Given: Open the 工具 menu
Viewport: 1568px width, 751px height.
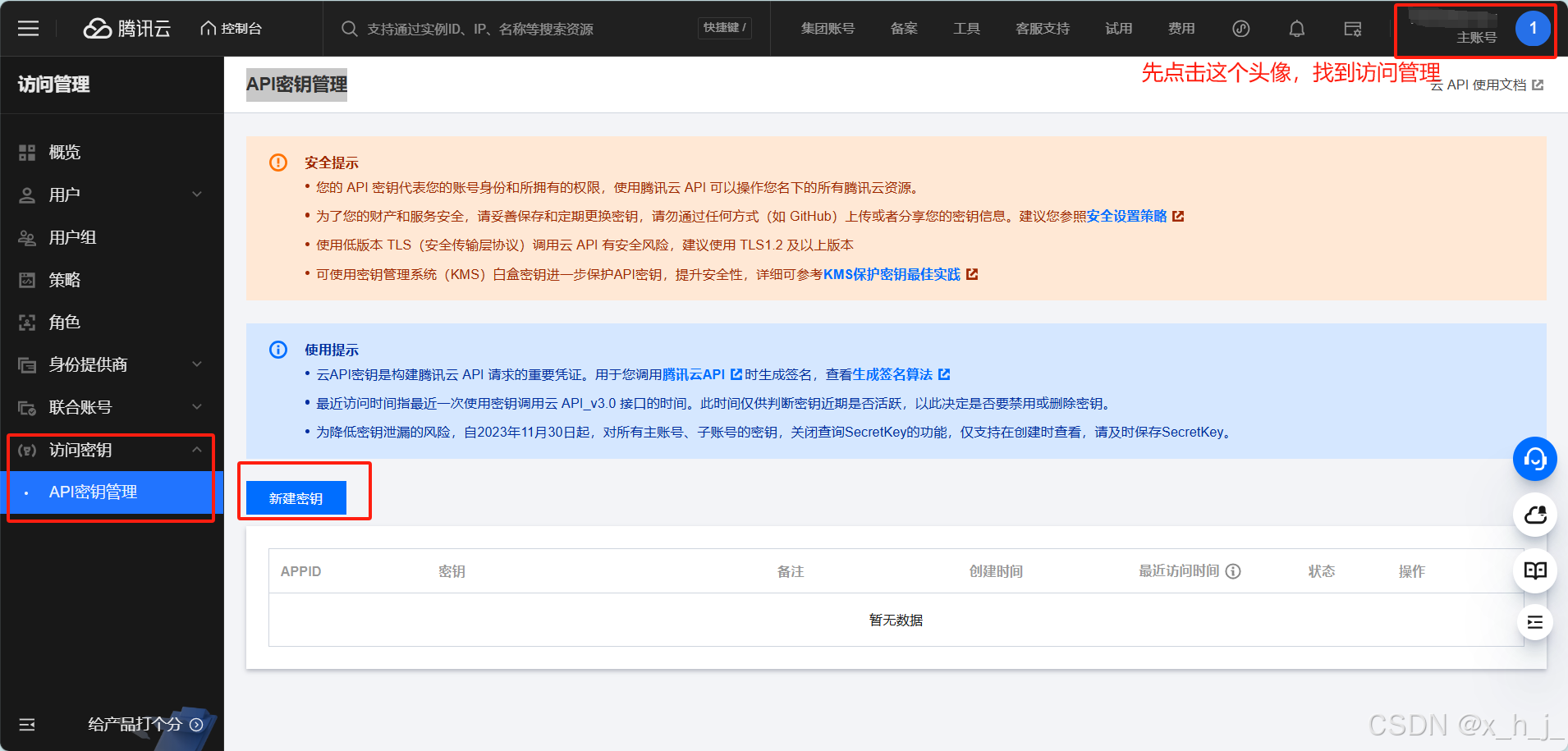Looking at the screenshot, I should (966, 29).
